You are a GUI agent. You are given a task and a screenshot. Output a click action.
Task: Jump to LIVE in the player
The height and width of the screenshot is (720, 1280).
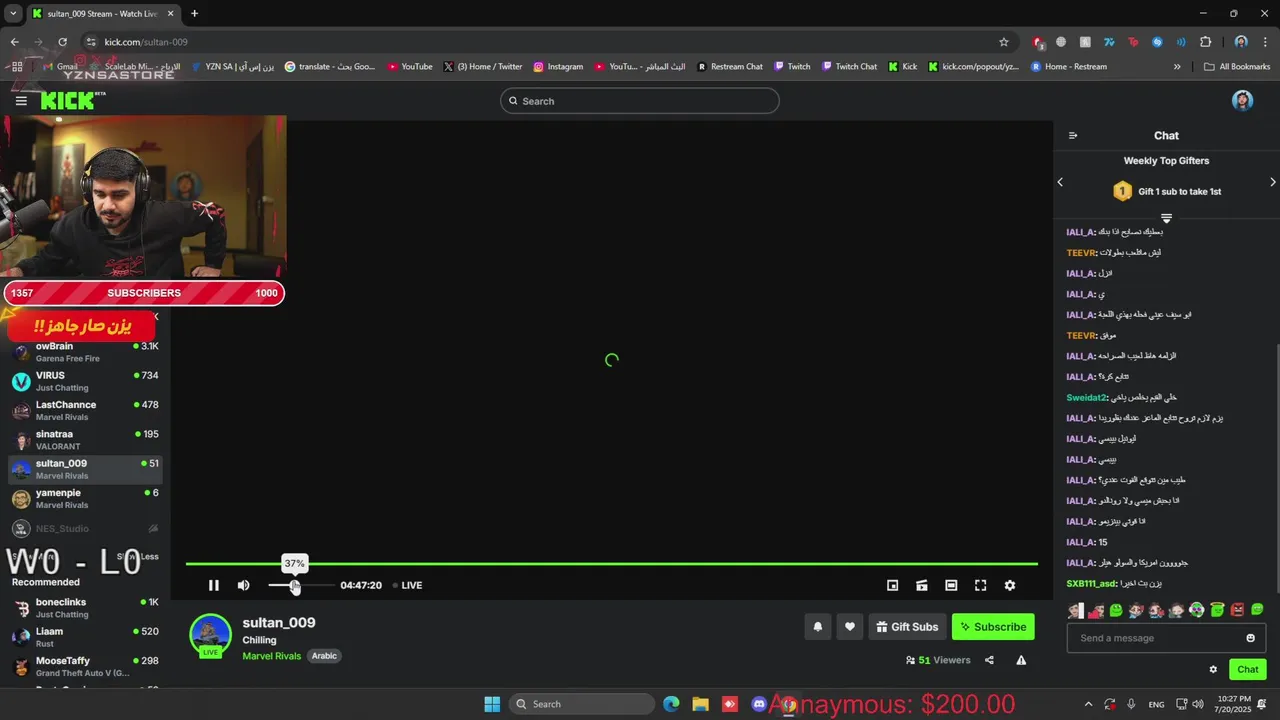tap(407, 585)
